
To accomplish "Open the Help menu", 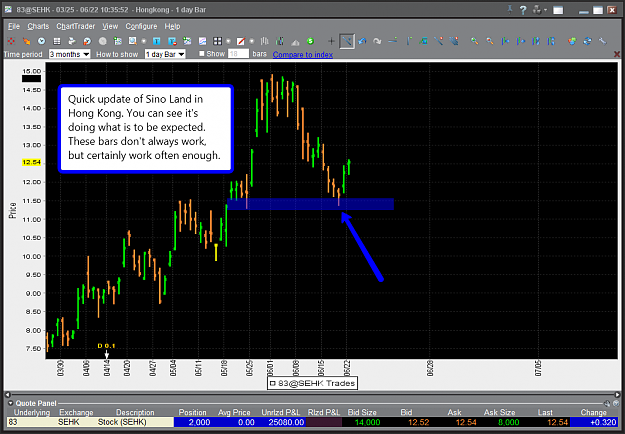I will tap(172, 26).
